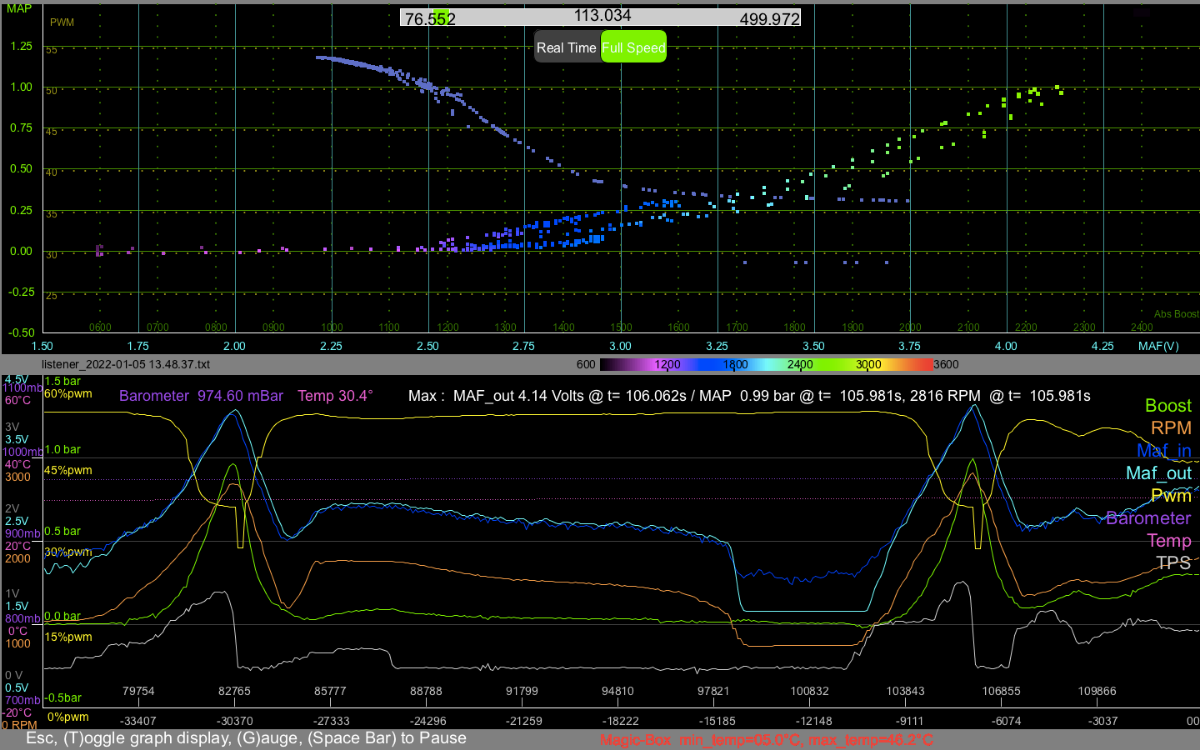Image resolution: width=1200 pixels, height=750 pixels.
Task: Select the Pwm legend entry
Action: 1171,495
